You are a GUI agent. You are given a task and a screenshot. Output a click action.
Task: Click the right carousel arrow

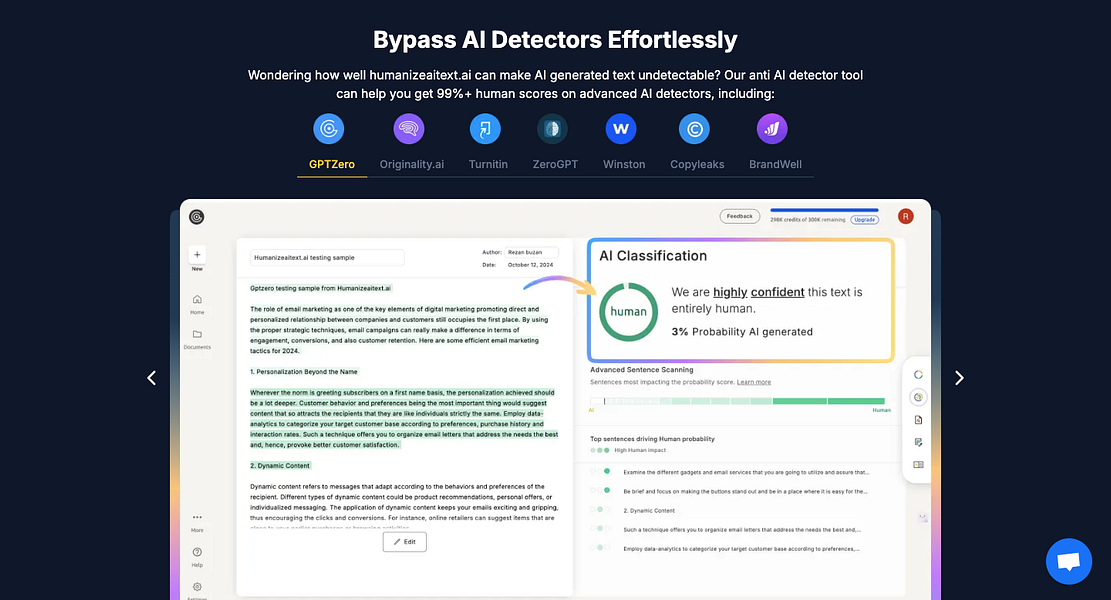click(959, 378)
